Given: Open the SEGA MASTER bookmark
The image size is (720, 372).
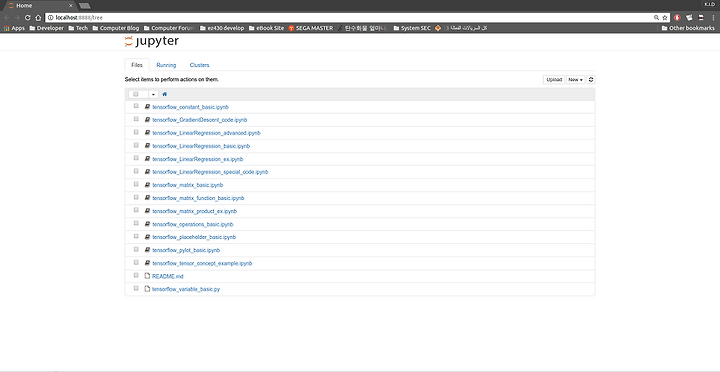Looking at the screenshot, I should (311, 28).
